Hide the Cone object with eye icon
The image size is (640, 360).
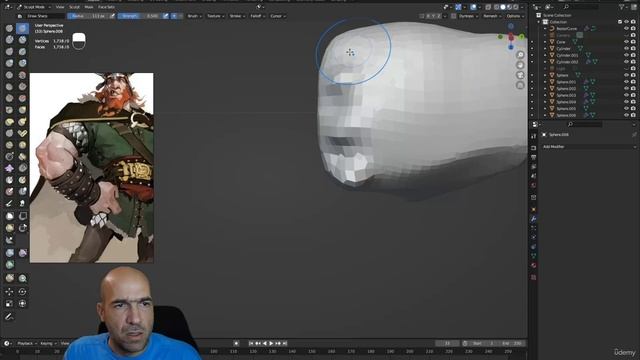click(627, 42)
